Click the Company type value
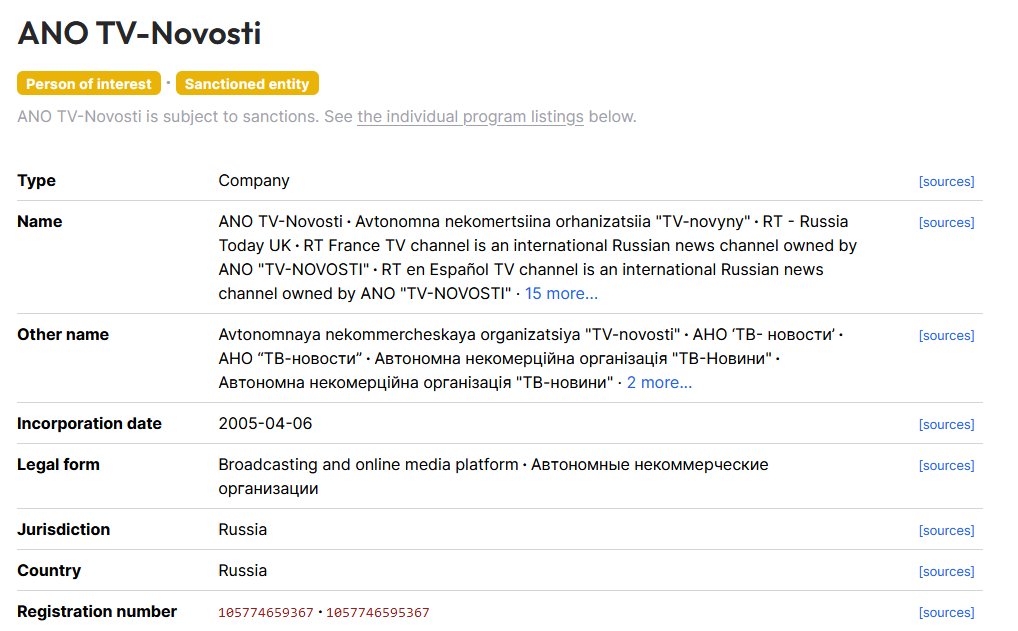Image resolution: width=1018 pixels, height=631 pixels. 254,180
